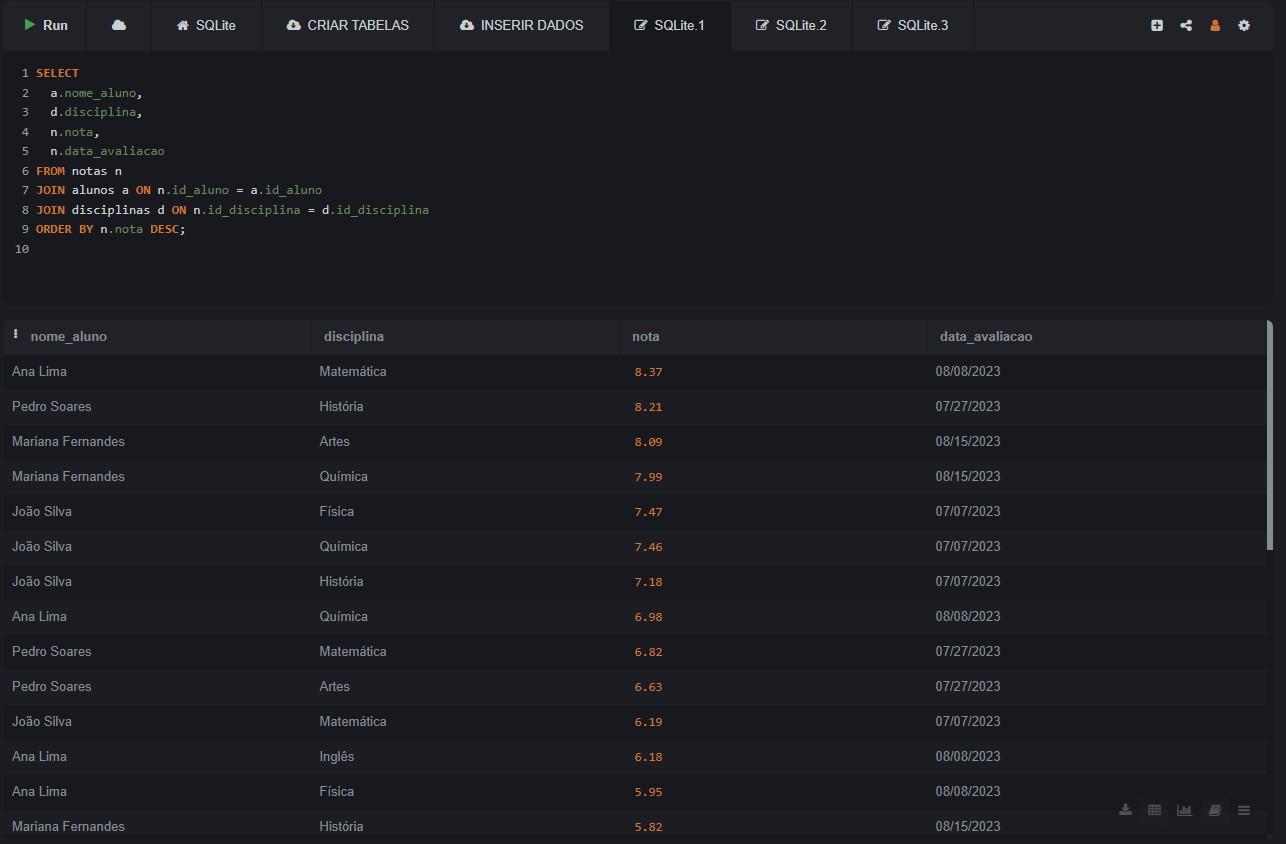Select the SQLite.1 tab

click(670, 25)
